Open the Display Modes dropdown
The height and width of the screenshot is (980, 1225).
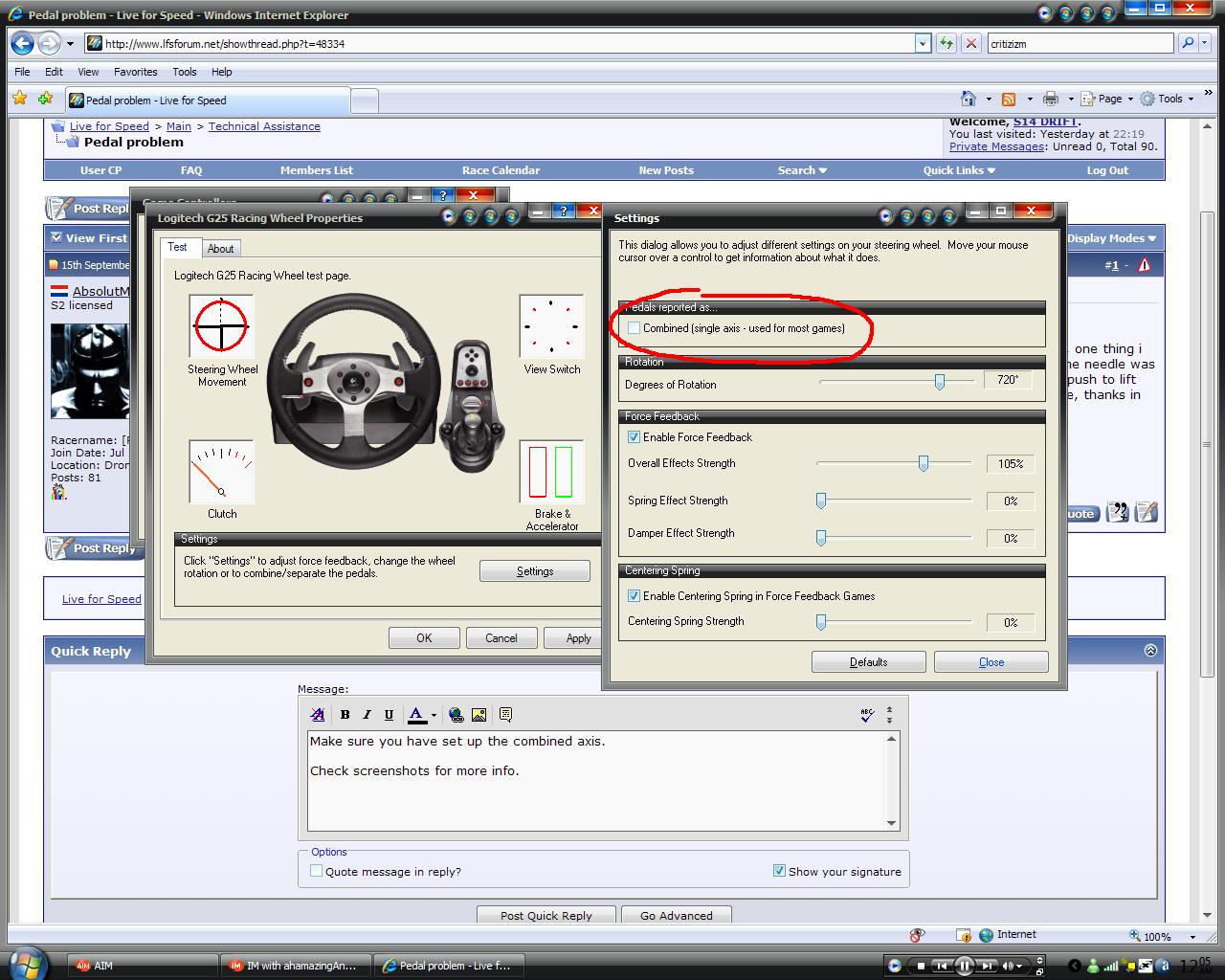1112,238
